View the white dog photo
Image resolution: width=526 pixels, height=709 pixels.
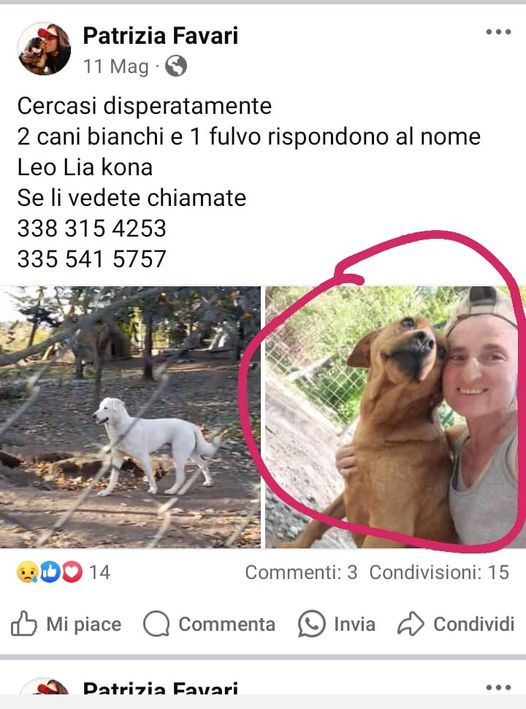[130, 417]
